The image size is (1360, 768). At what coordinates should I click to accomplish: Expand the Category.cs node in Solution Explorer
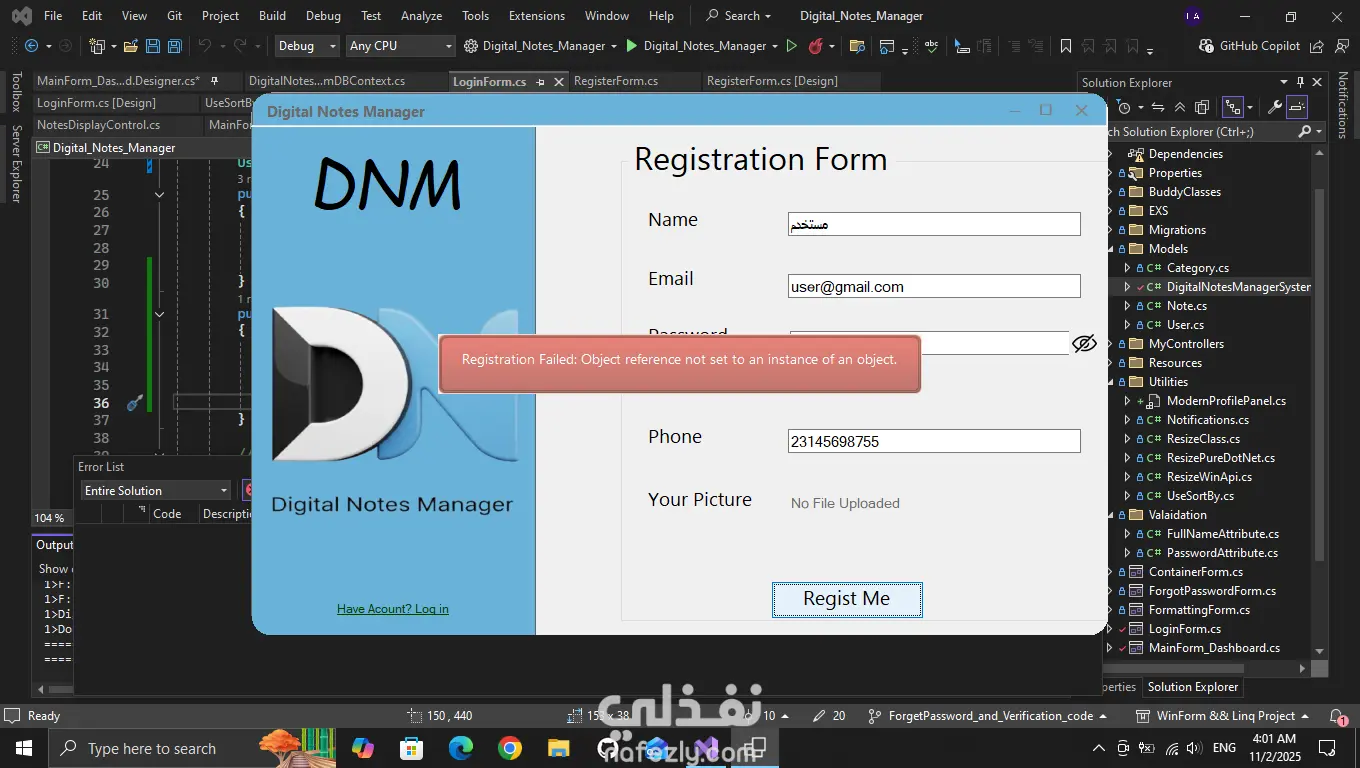(x=1128, y=268)
